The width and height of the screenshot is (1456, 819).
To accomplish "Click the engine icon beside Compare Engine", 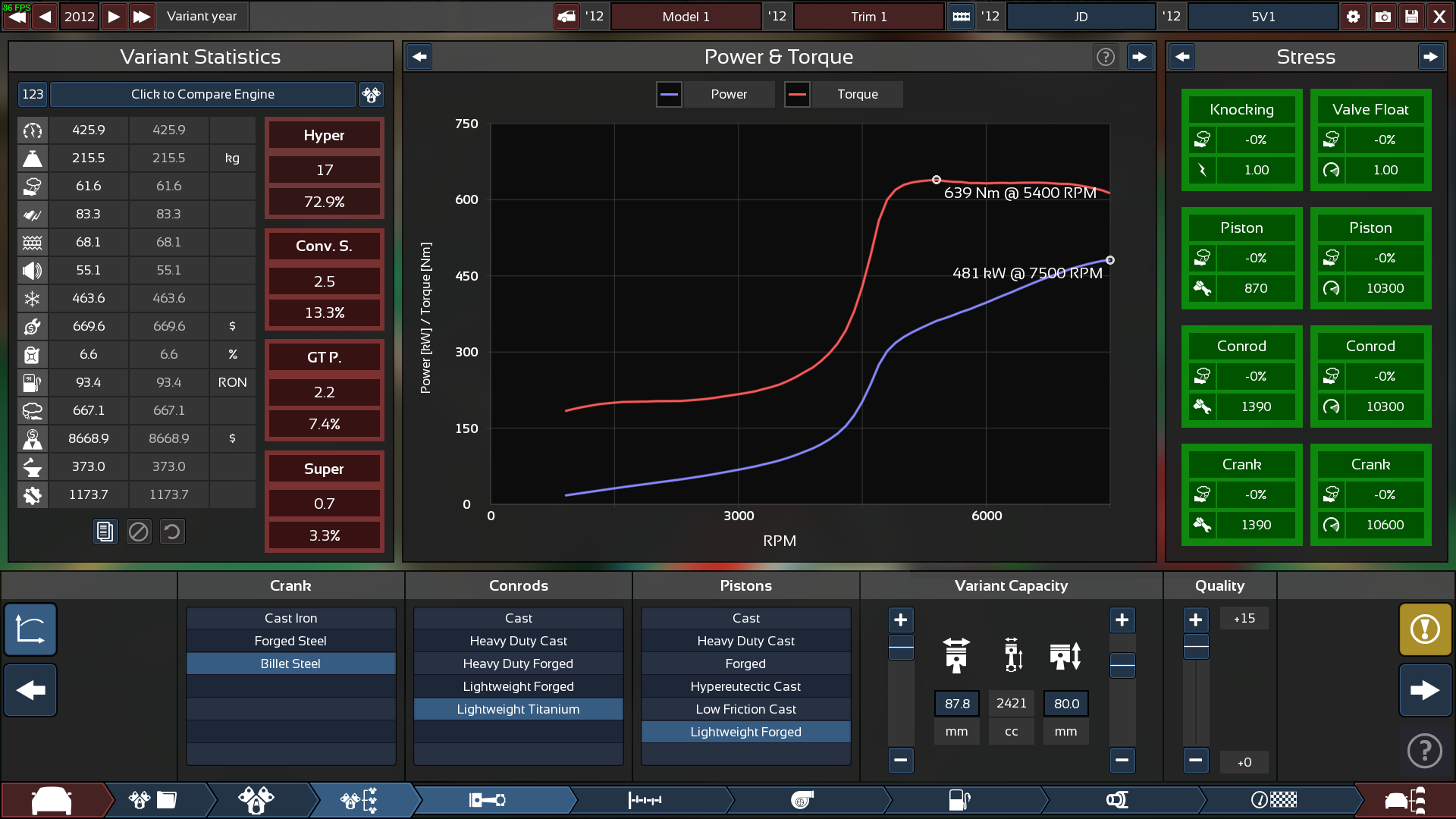I will (371, 95).
